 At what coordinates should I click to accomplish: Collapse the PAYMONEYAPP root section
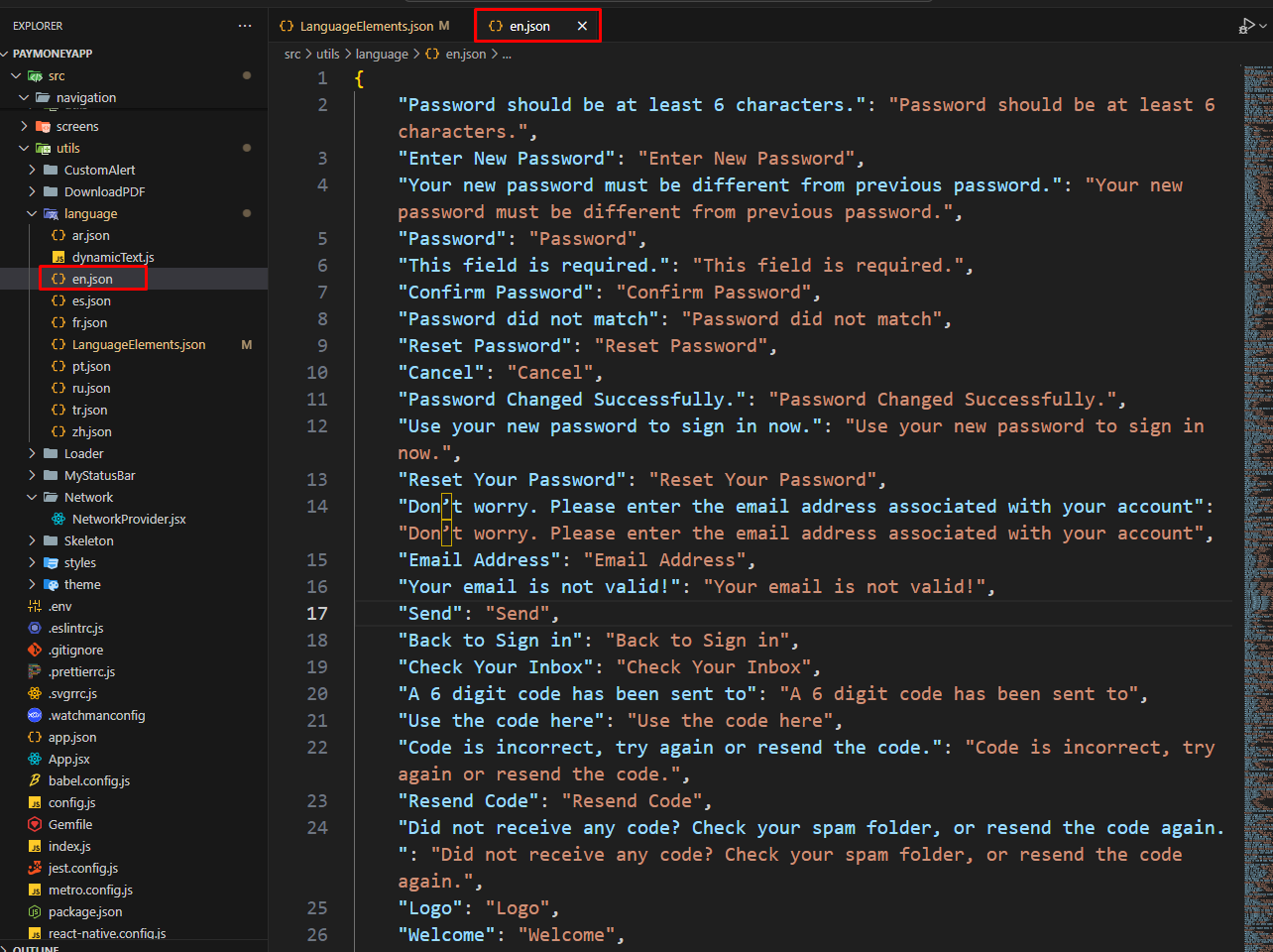pos(52,54)
